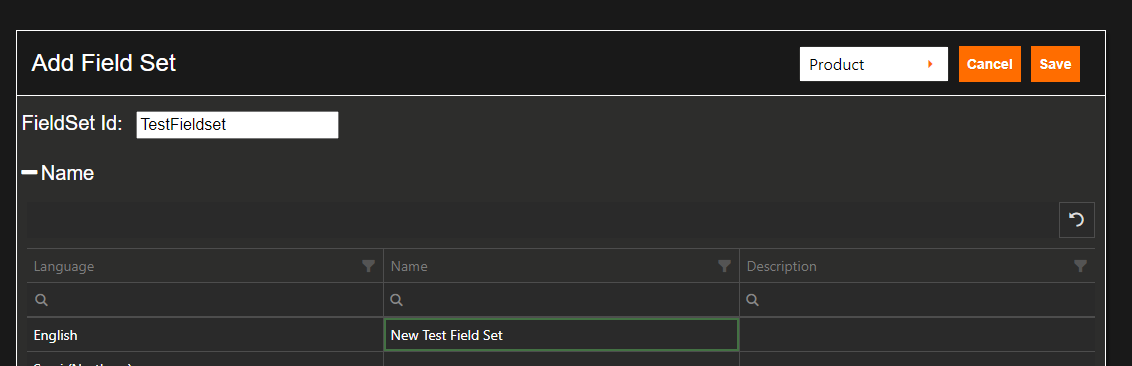Viewport: 1132px width, 366px height.
Task: Select the English language row cell
Action: (x=205, y=336)
